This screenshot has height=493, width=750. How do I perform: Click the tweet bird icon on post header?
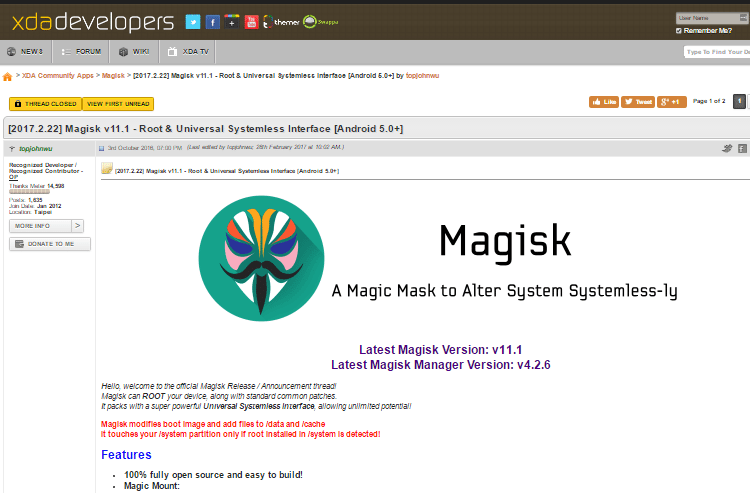click(x=727, y=148)
